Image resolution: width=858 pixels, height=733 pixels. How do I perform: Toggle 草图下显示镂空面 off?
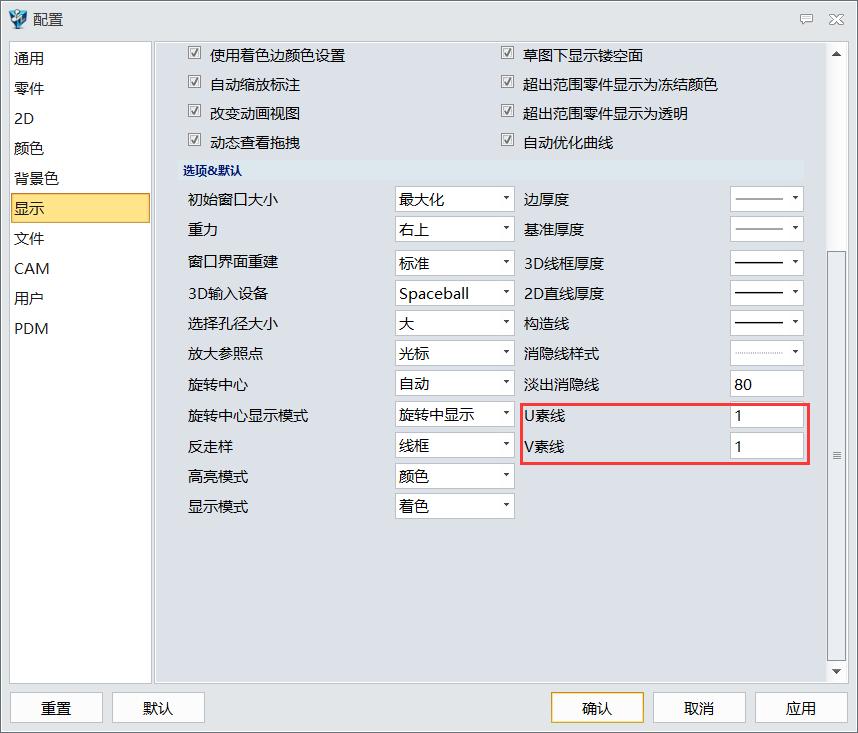508,55
